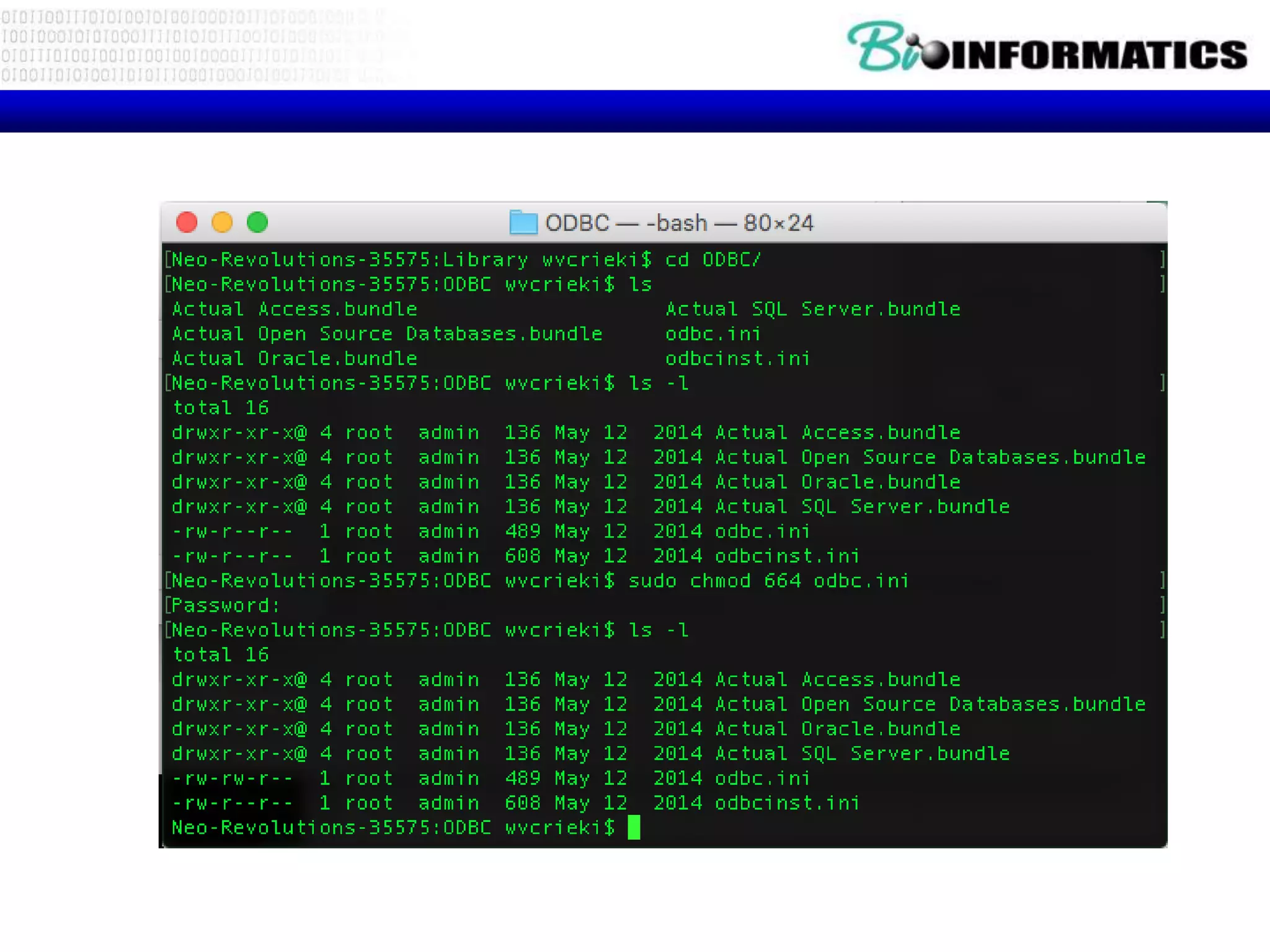The image size is (1270, 952).
Task: Click 'Actual Access.bundle' in first ls output
Action: 294,309
